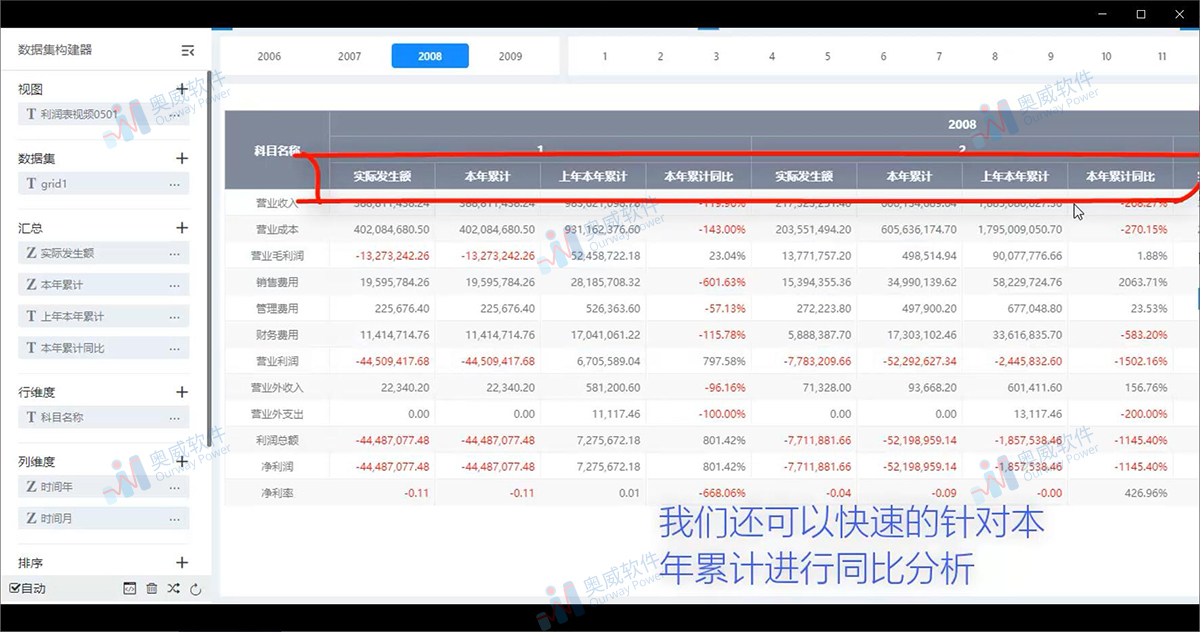The height and width of the screenshot is (632, 1200).
Task: Click the 营业毛利润 row label
Action: point(277,256)
